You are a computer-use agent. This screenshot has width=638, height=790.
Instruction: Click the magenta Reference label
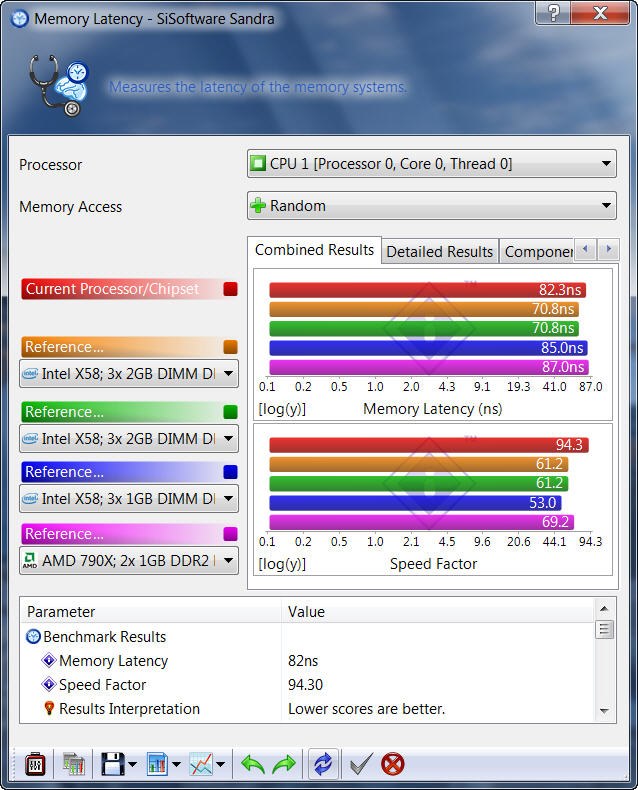tap(65, 534)
